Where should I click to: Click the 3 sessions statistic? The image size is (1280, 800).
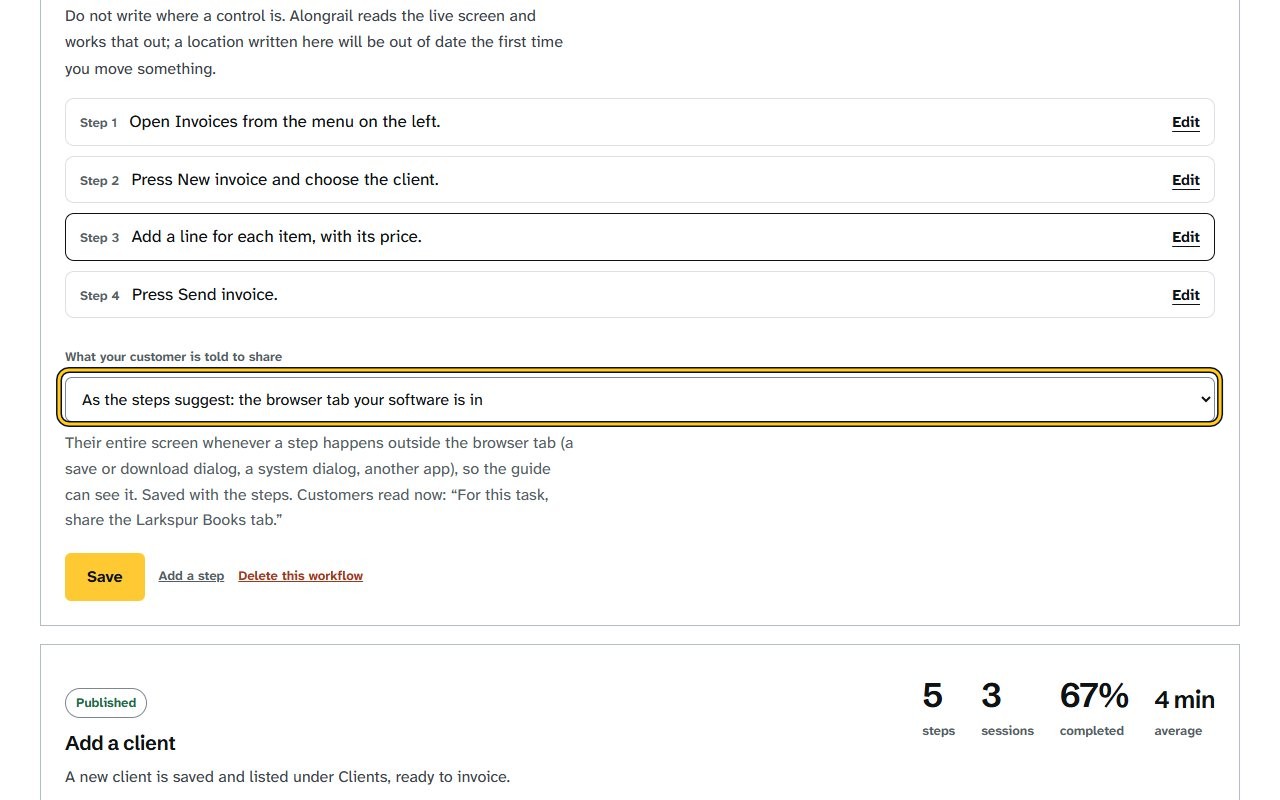pos(1007,709)
